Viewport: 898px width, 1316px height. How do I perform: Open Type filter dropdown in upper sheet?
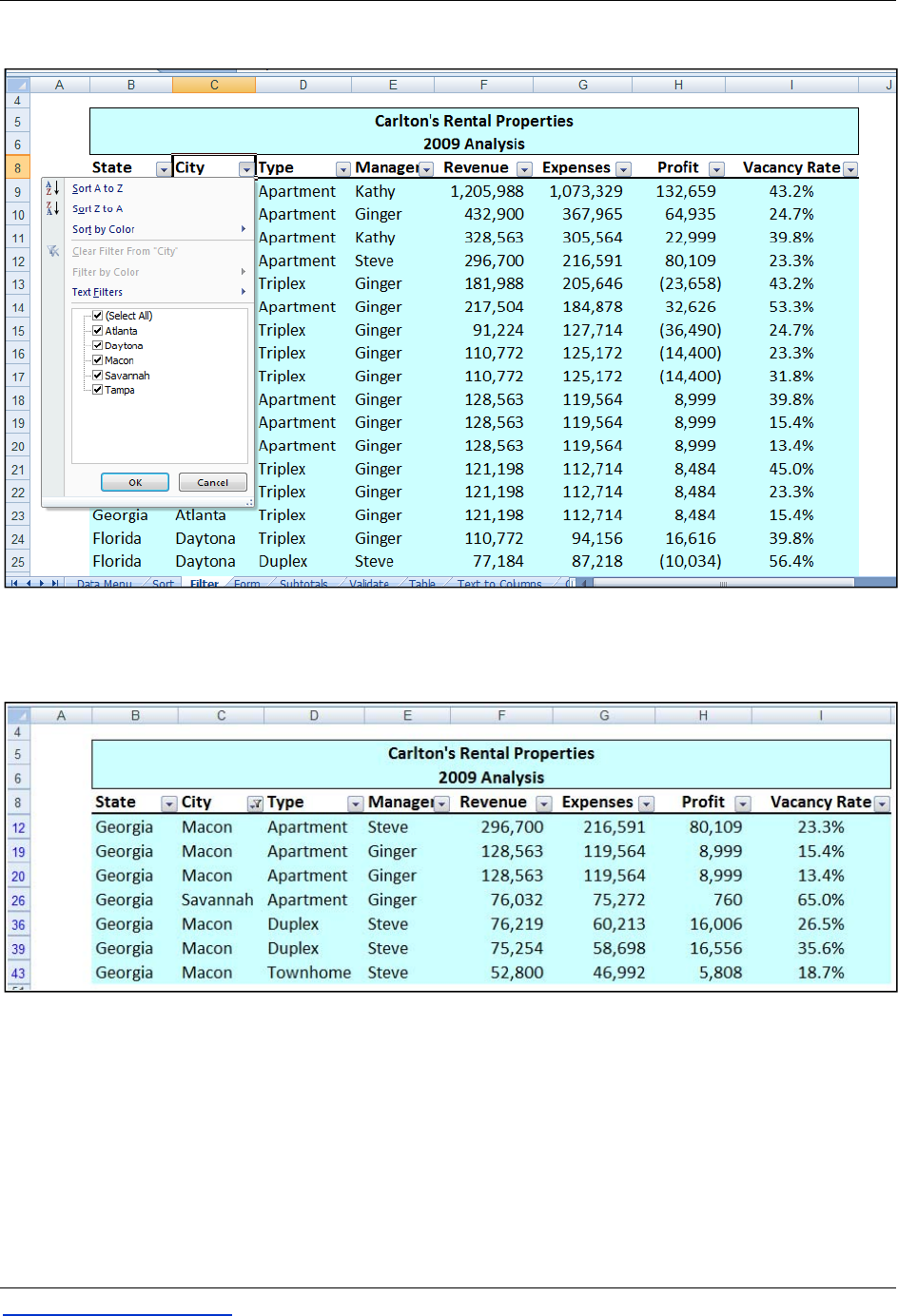pos(342,169)
